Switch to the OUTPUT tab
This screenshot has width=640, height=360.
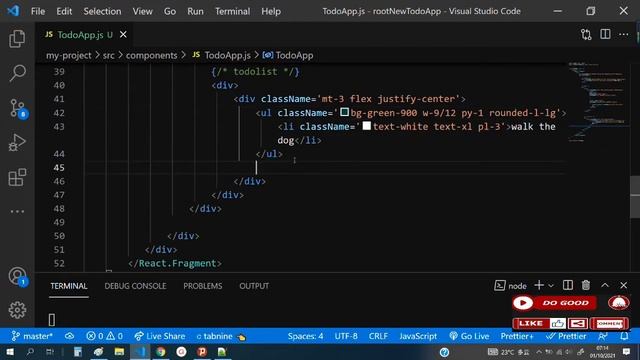254,286
